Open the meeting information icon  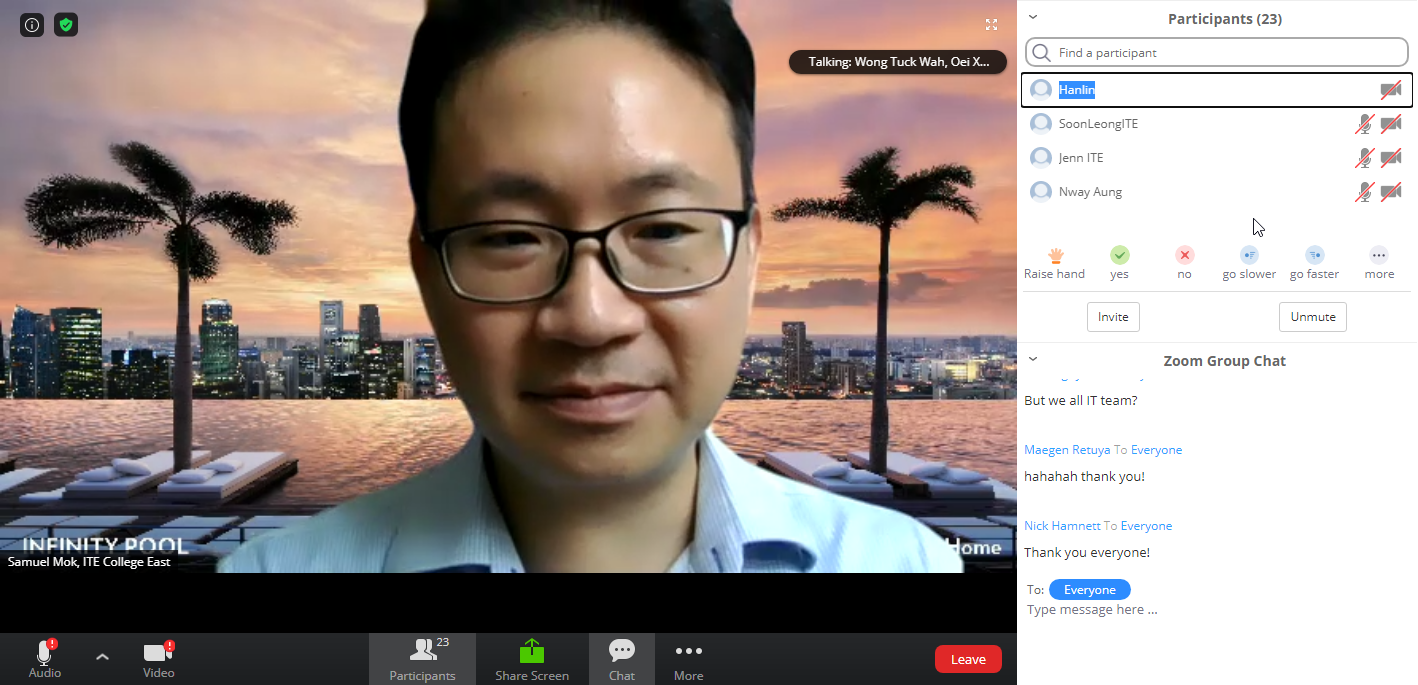click(x=32, y=25)
